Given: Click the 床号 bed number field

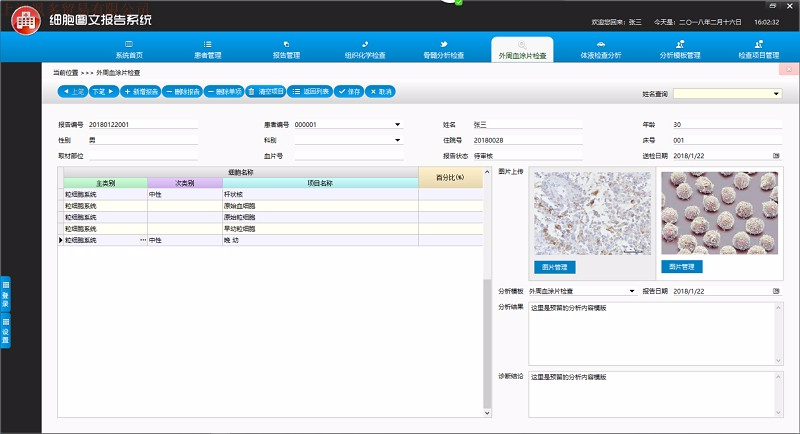Looking at the screenshot, I should (x=727, y=140).
